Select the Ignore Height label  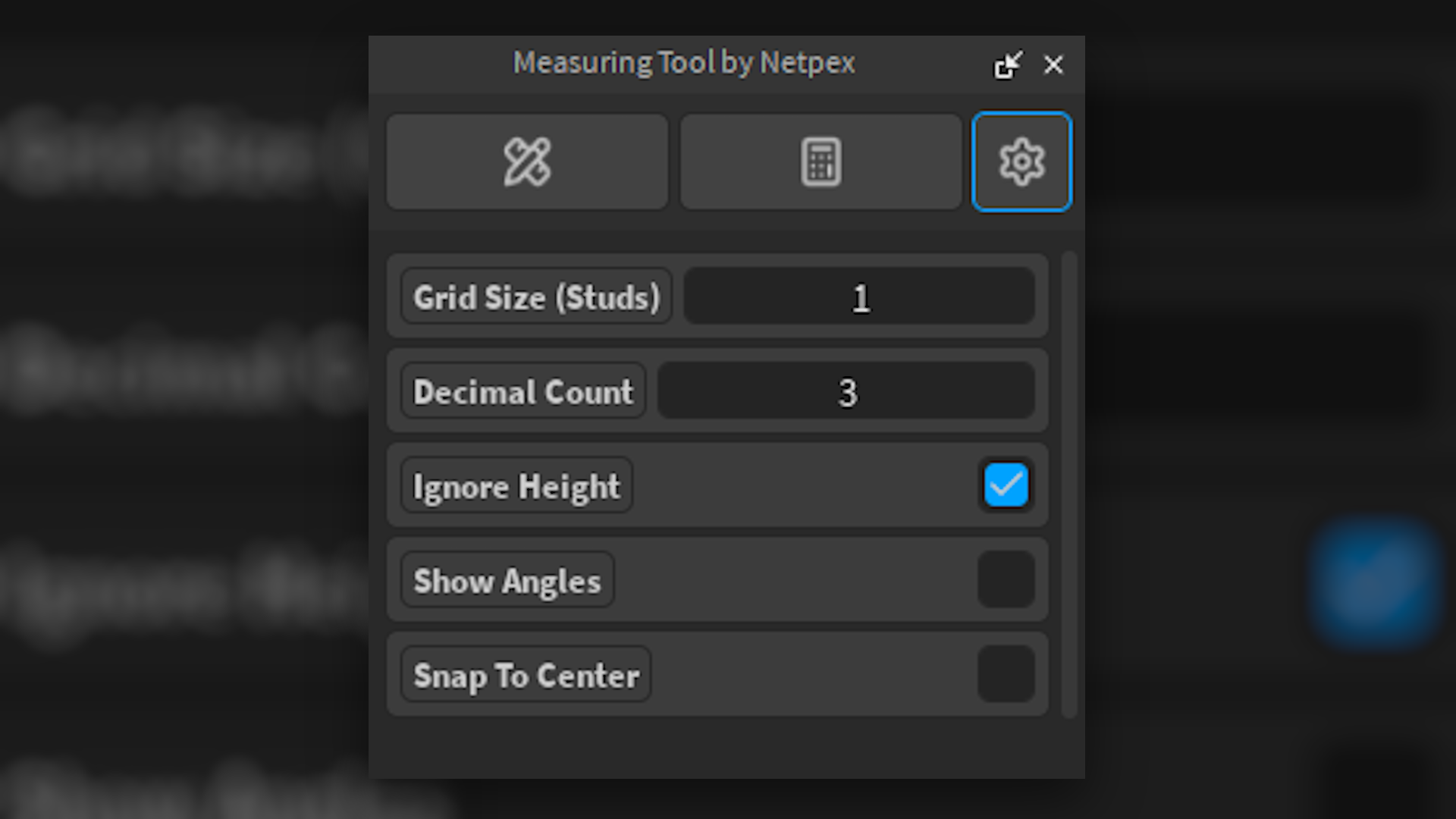tap(516, 486)
